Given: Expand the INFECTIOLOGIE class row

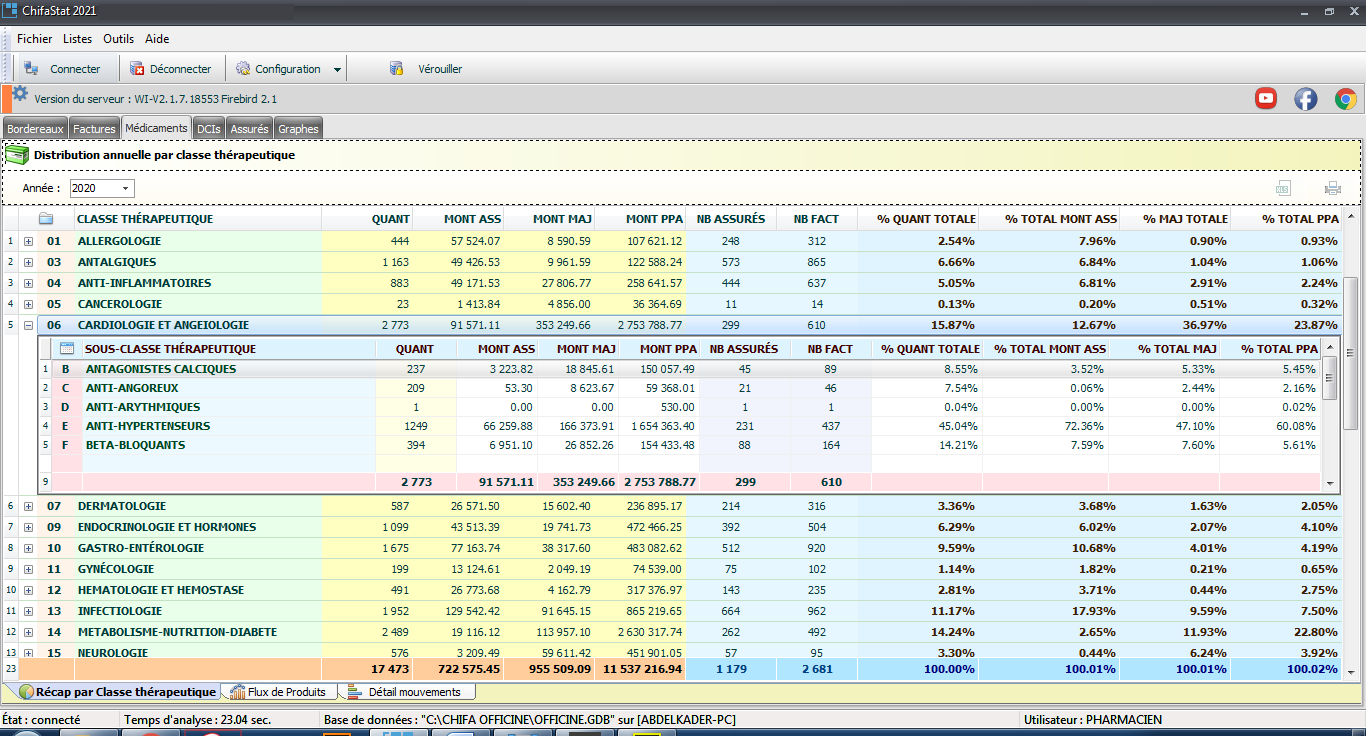Looking at the screenshot, I should tap(28, 611).
